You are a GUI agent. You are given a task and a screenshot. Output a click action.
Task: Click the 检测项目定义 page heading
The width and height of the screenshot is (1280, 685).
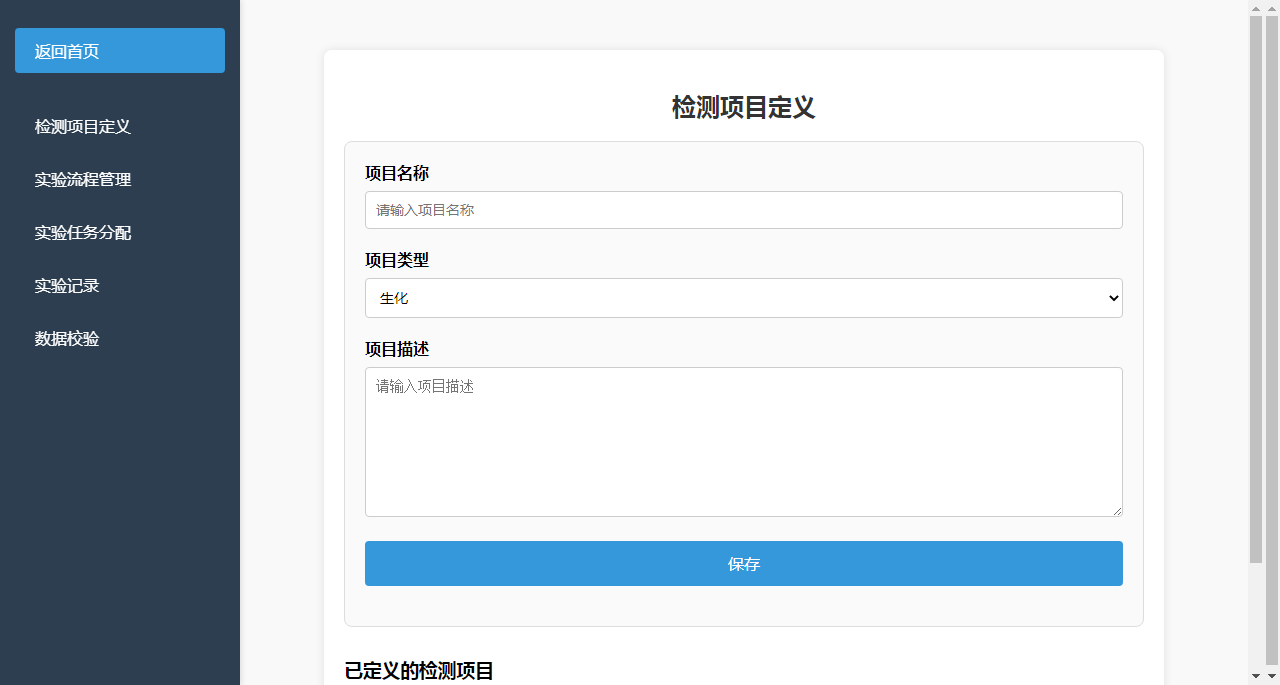point(744,108)
